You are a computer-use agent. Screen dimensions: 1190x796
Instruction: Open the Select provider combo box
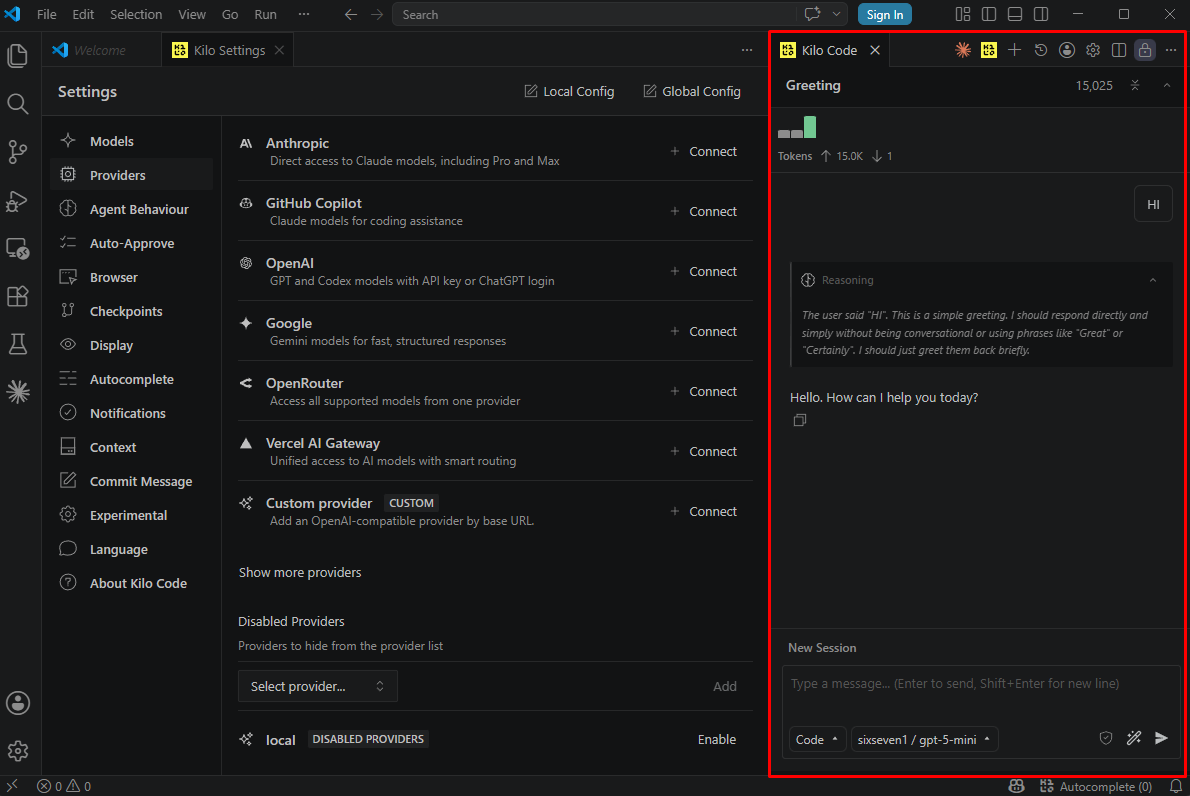pyautogui.click(x=317, y=686)
